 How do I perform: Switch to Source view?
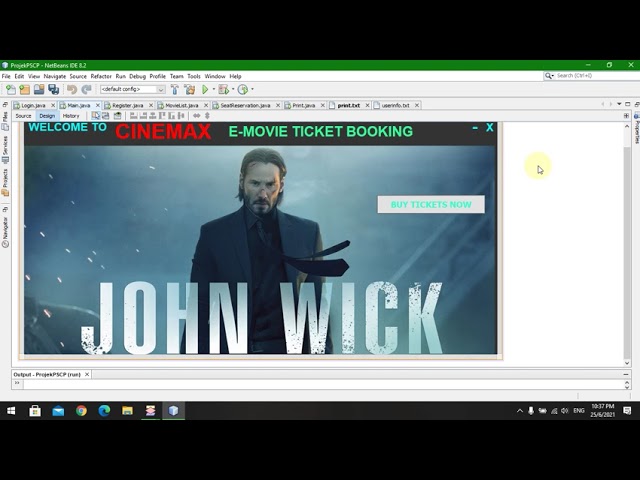coord(23,116)
